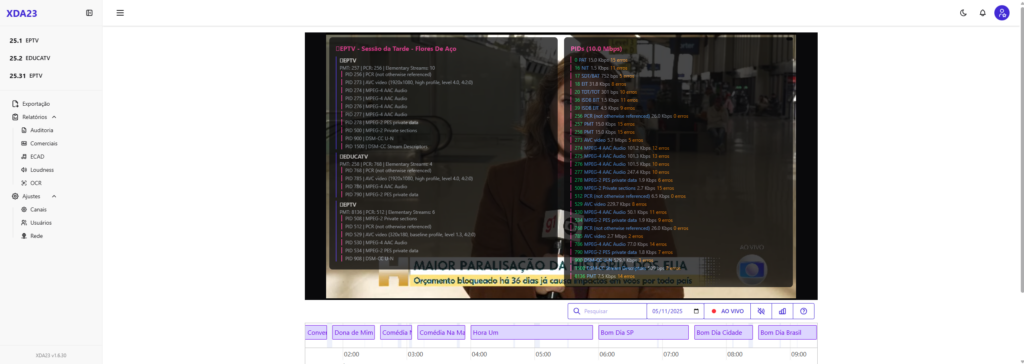This screenshot has width=1024, height=364.
Task: Open the user profile avatar menu
Action: tap(1002, 13)
